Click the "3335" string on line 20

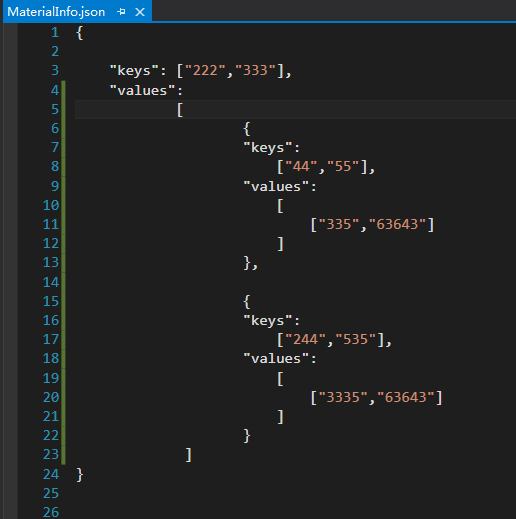click(343, 397)
